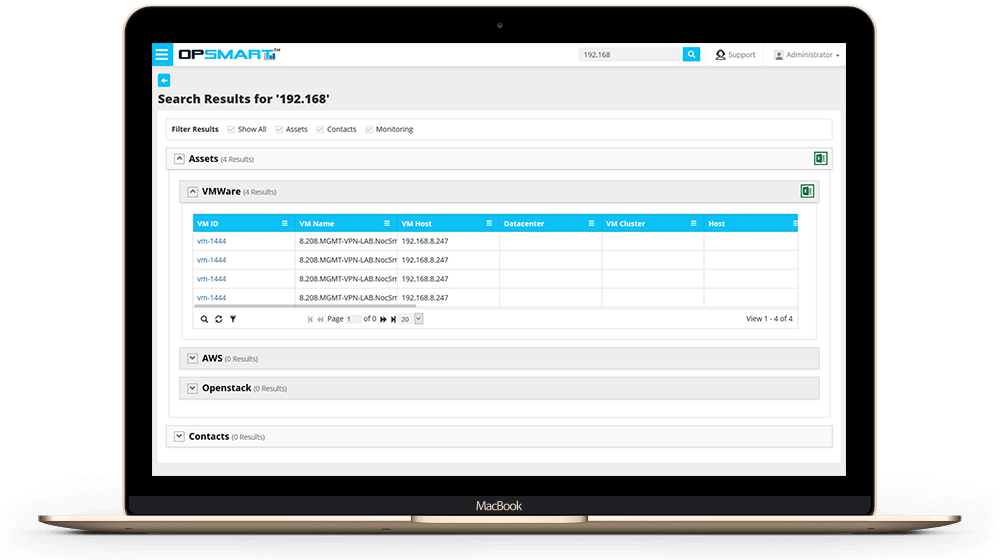Viewport: 1000px width, 560px height.
Task: Open the first vm-1444 link
Action: 212,241
